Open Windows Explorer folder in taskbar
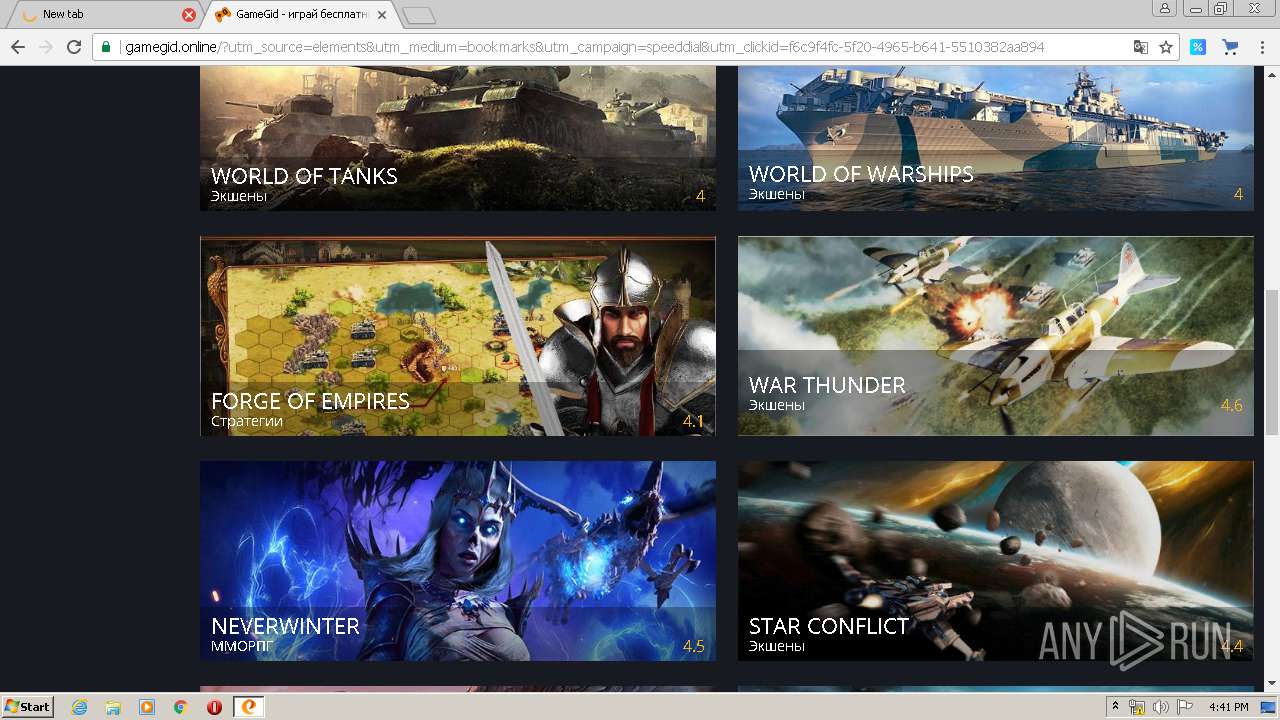The height and width of the screenshot is (720, 1280). click(113, 707)
